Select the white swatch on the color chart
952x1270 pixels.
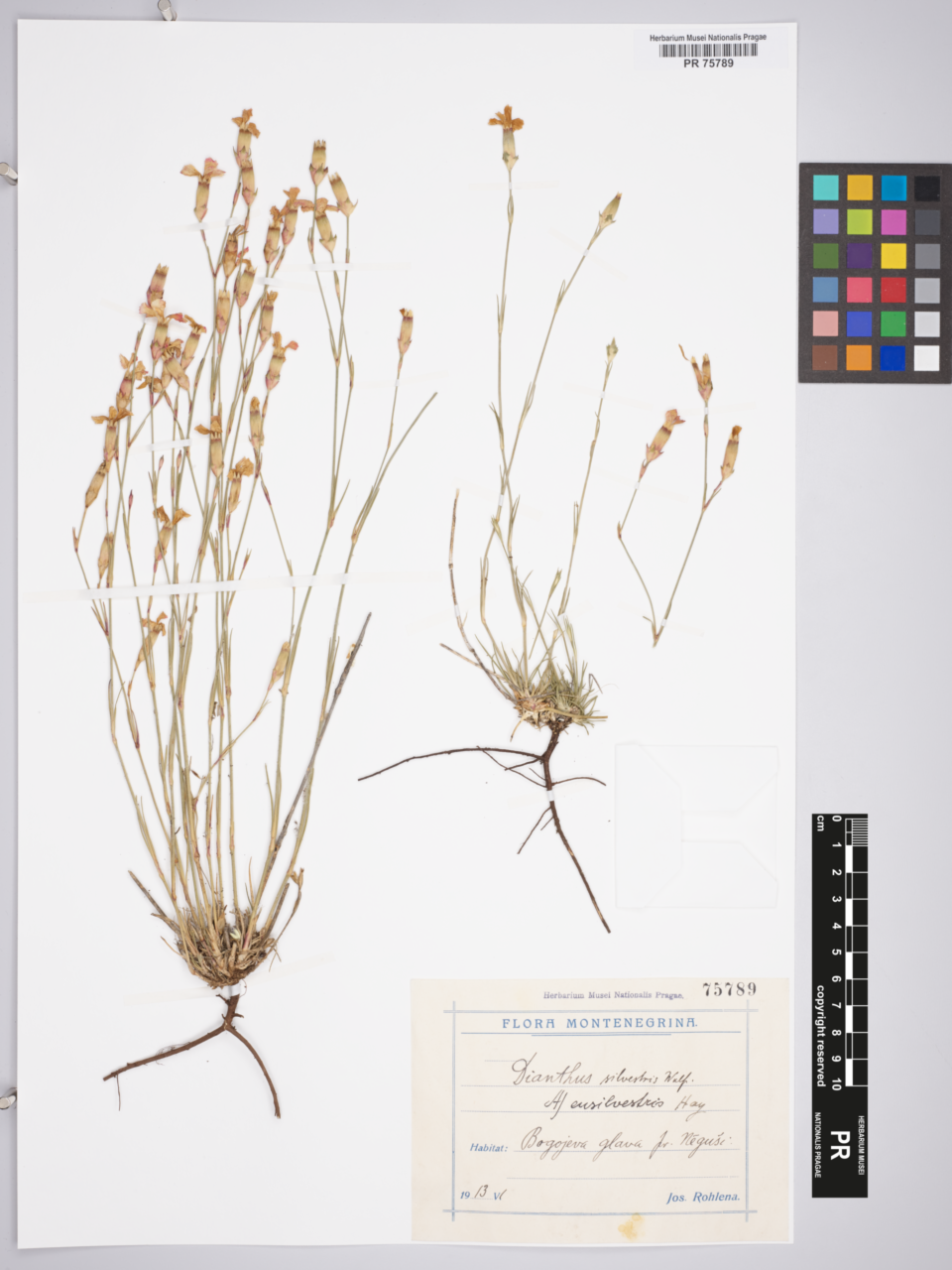(926, 358)
